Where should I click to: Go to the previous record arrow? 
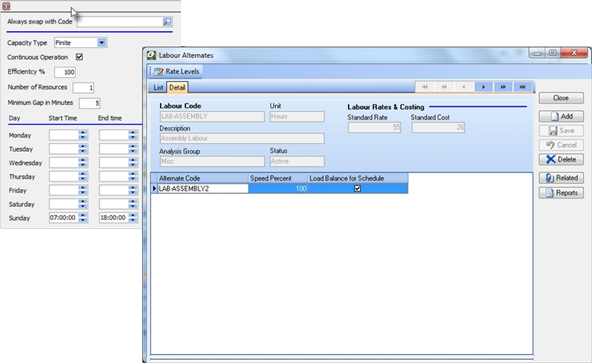point(464,87)
